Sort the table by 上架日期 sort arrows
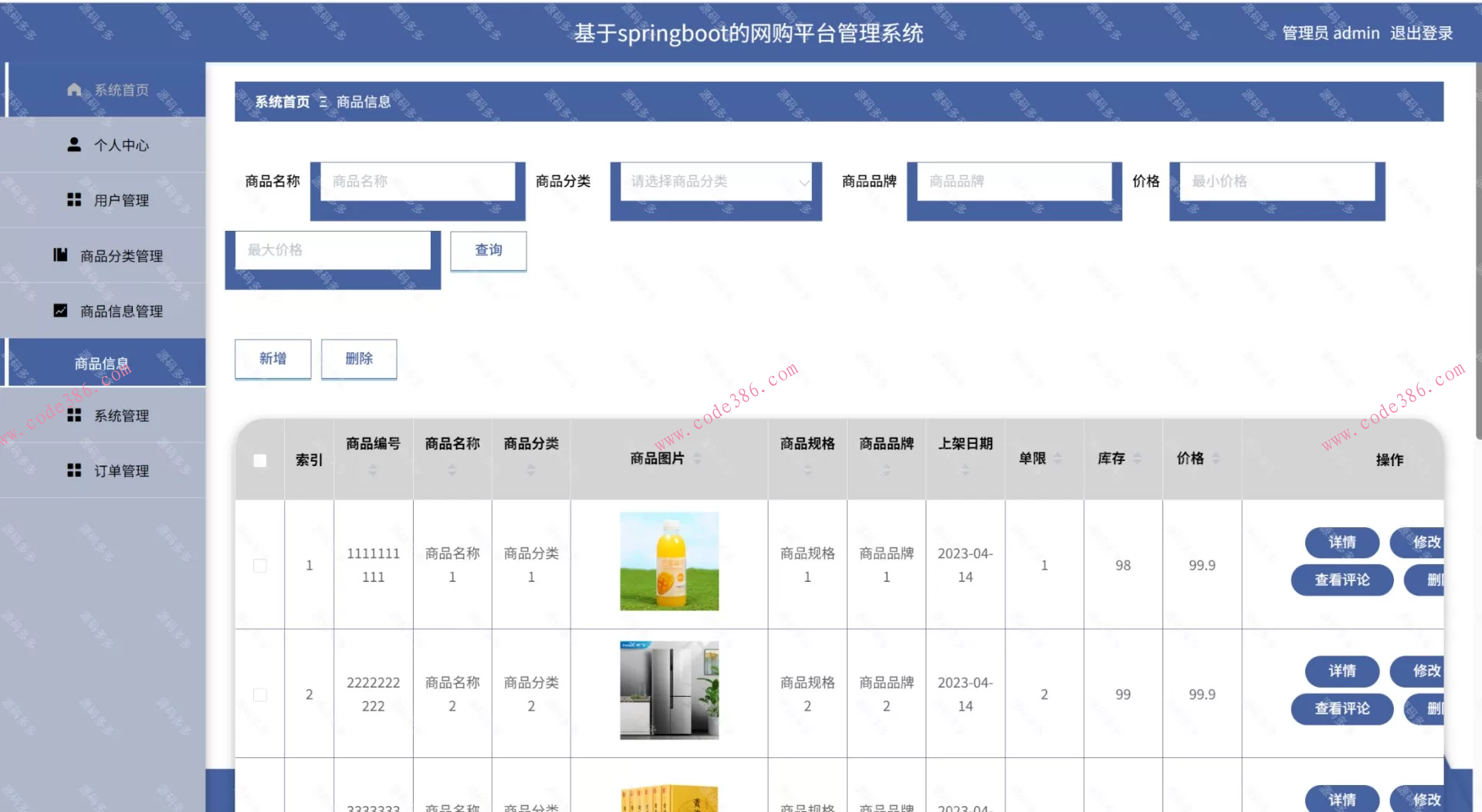 coord(965,470)
